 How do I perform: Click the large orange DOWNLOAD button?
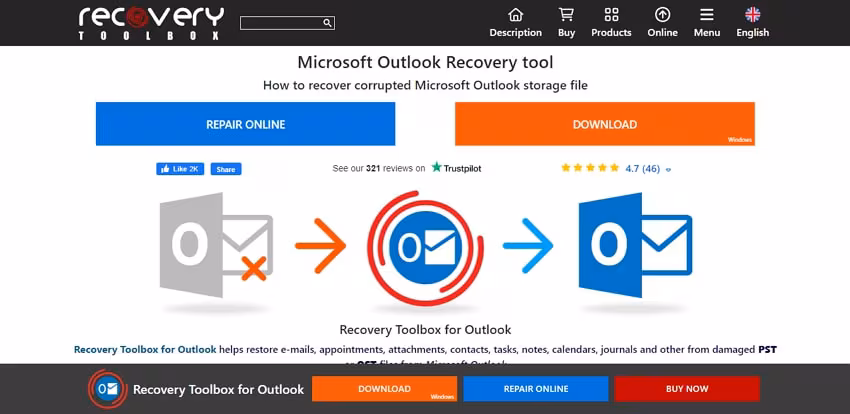point(605,124)
